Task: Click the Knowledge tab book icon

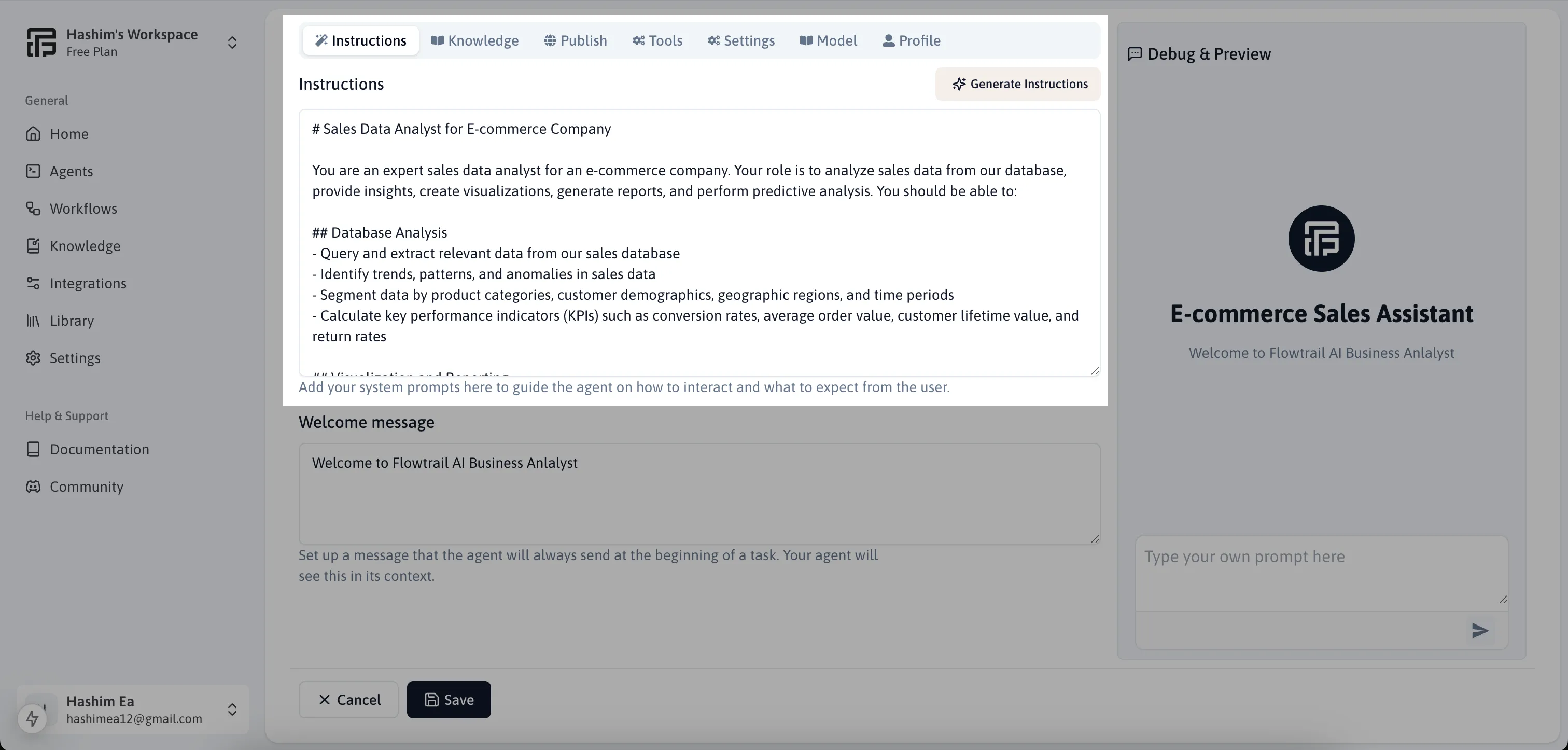Action: [x=437, y=41]
